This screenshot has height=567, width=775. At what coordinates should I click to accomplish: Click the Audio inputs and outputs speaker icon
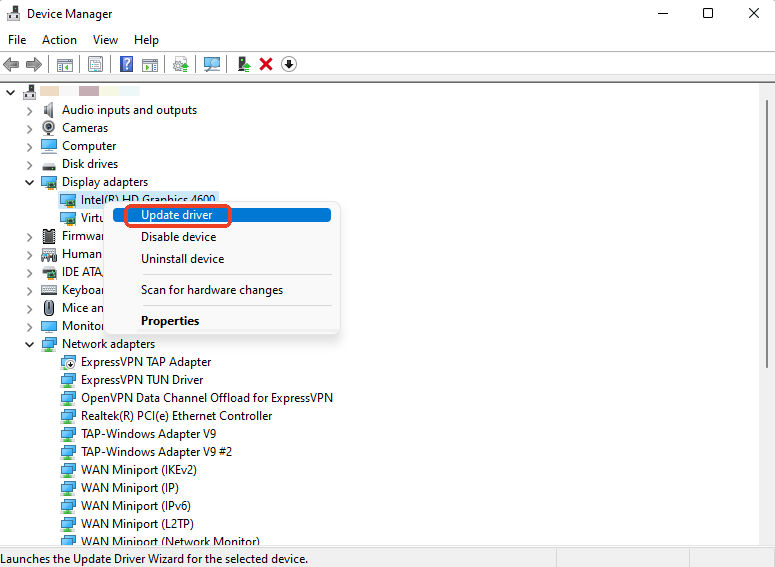pyautogui.click(x=48, y=110)
